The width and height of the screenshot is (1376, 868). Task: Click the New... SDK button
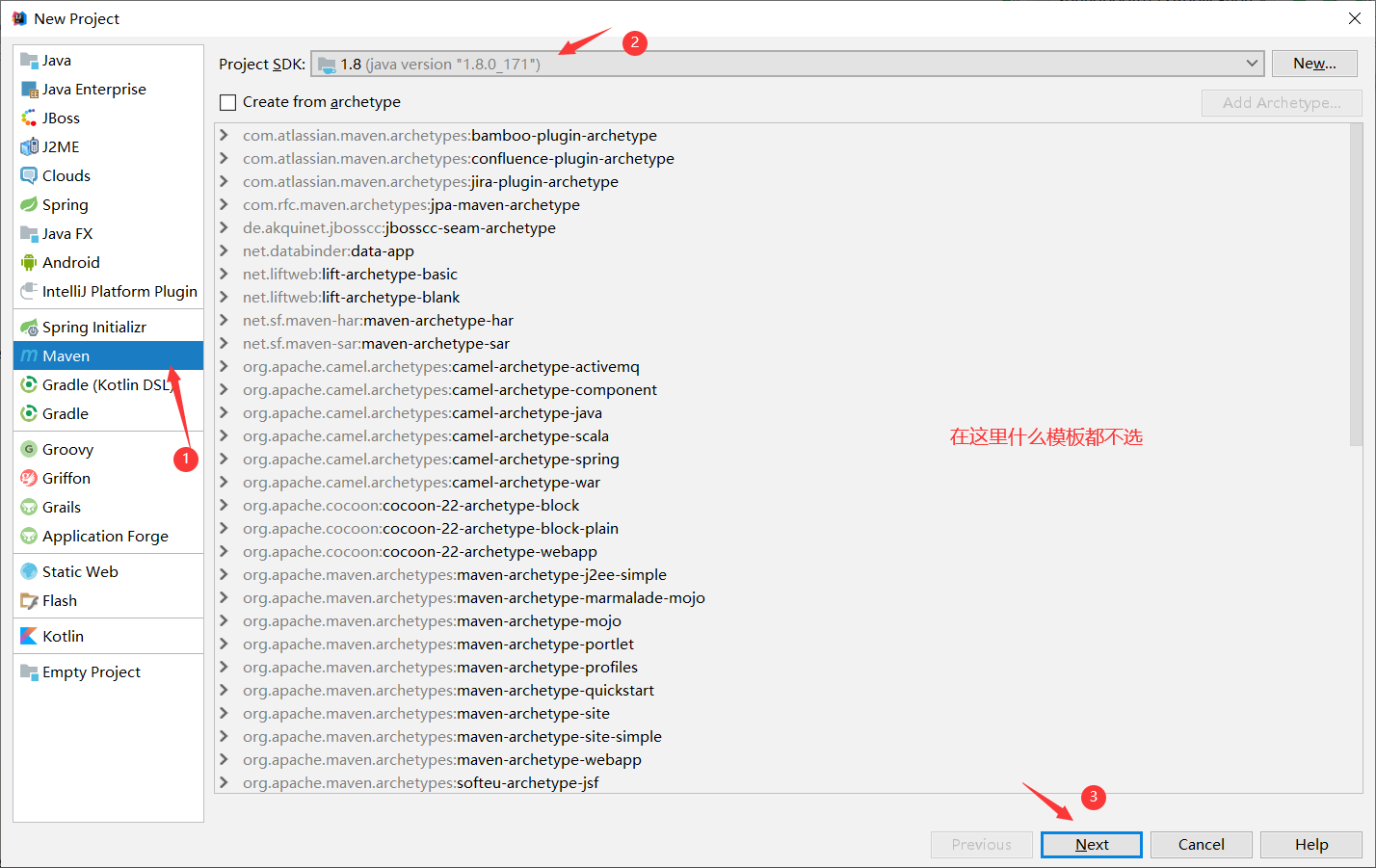tap(1314, 64)
